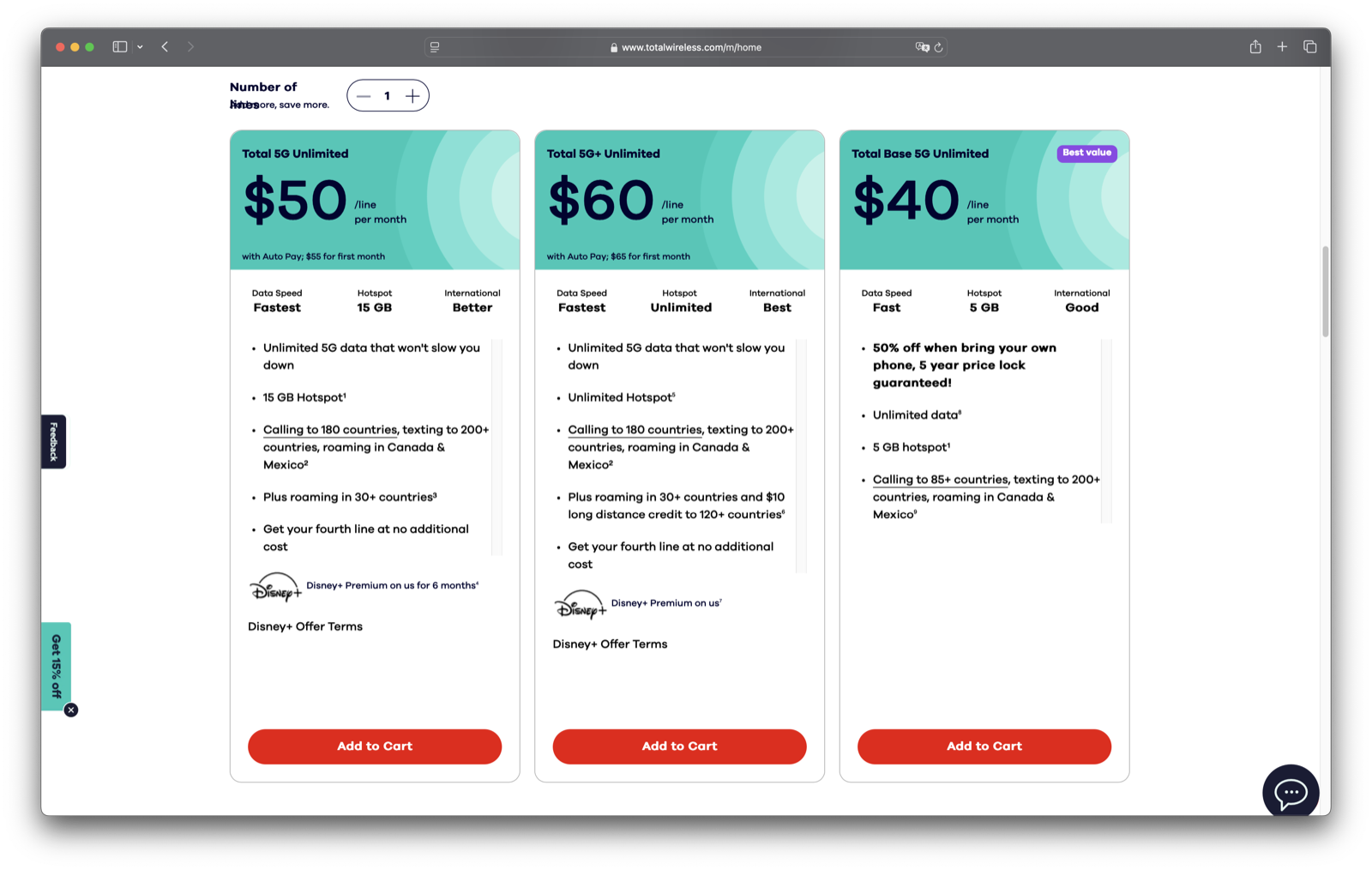The width and height of the screenshot is (1372, 870).
Task: Open Disney+ Offer Terms under $50 plan
Action: click(305, 626)
